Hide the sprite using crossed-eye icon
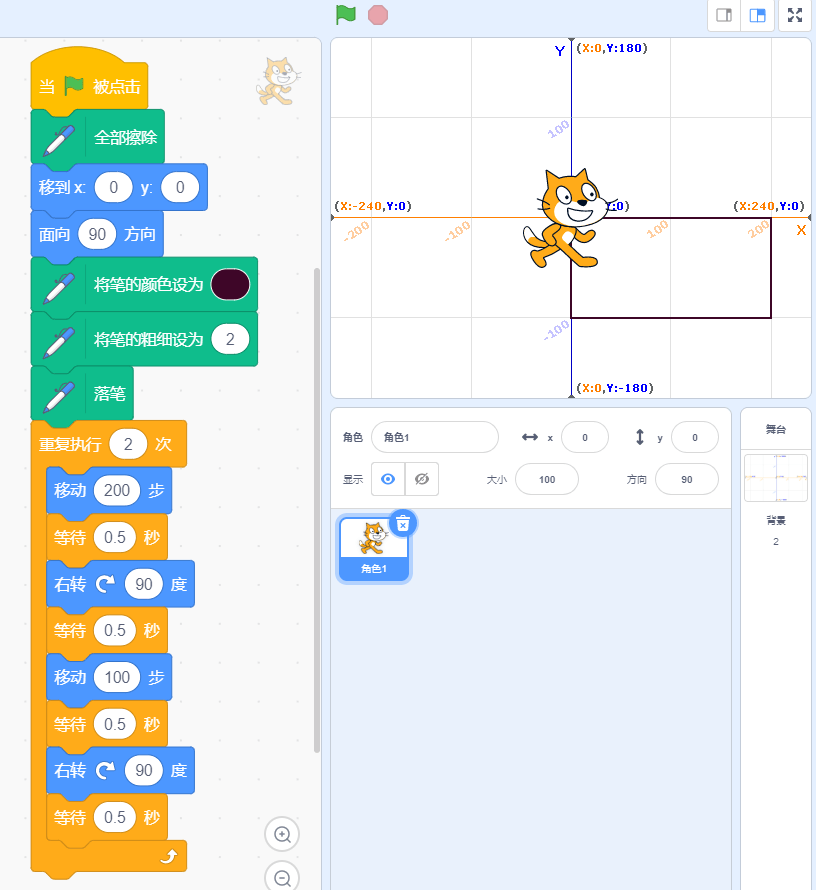 click(422, 479)
